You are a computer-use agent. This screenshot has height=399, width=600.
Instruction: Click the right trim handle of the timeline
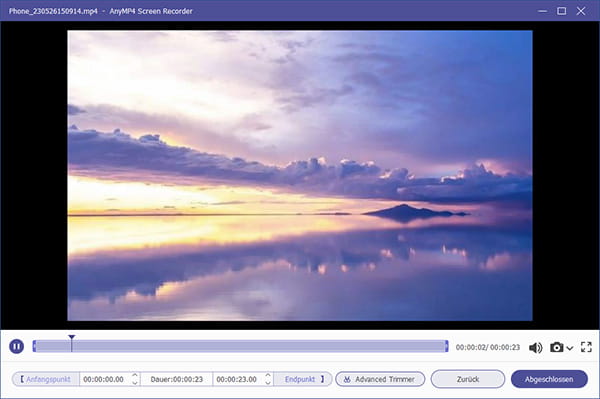pos(446,347)
